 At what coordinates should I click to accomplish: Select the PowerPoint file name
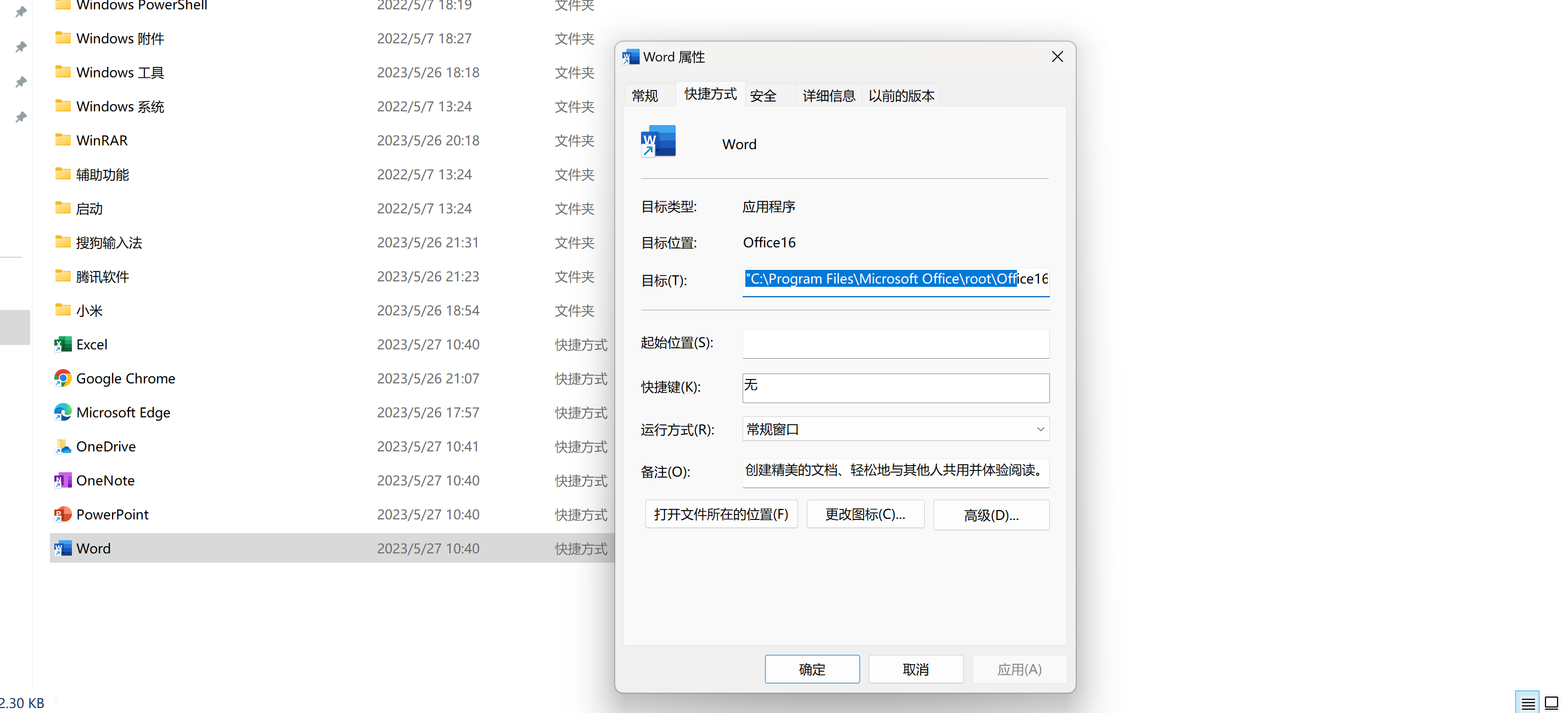[112, 514]
